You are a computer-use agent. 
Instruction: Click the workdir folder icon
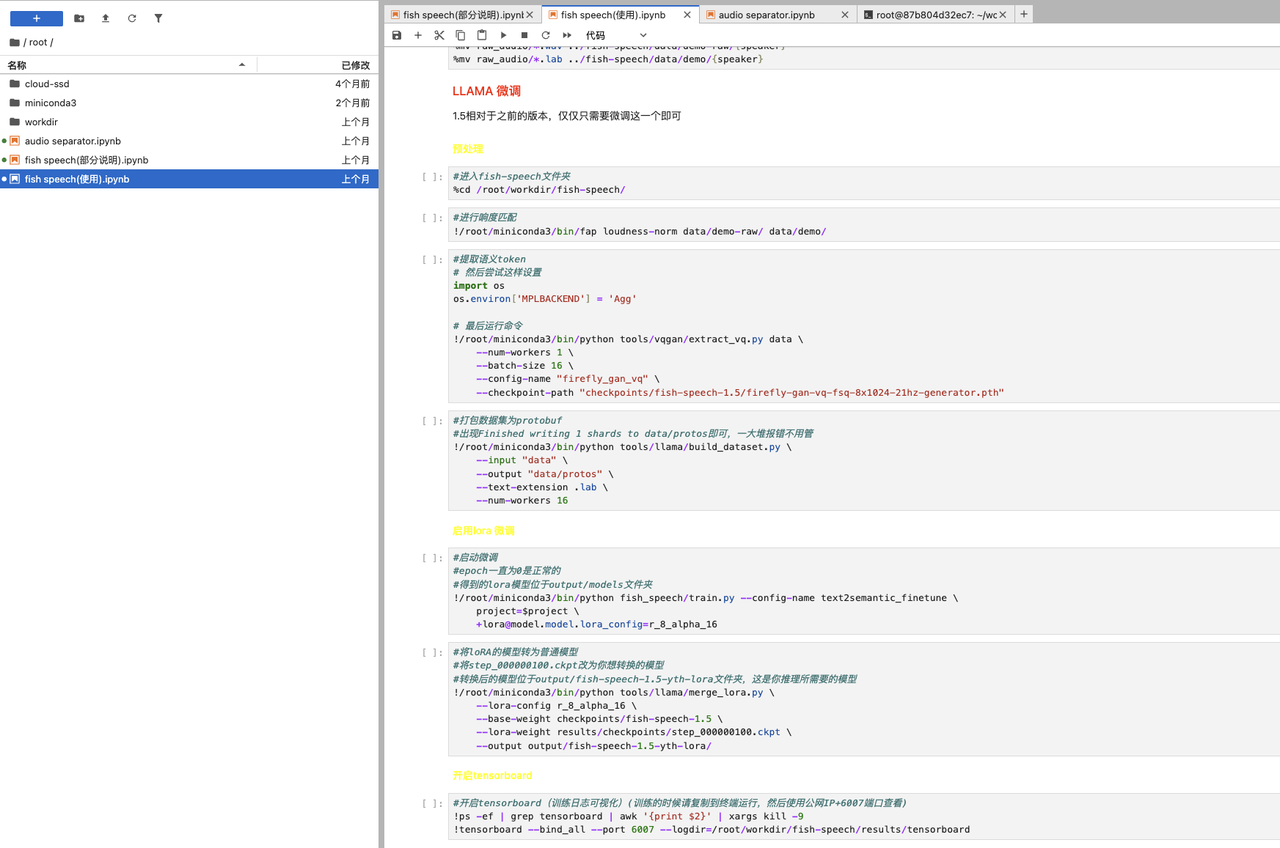pos(15,122)
